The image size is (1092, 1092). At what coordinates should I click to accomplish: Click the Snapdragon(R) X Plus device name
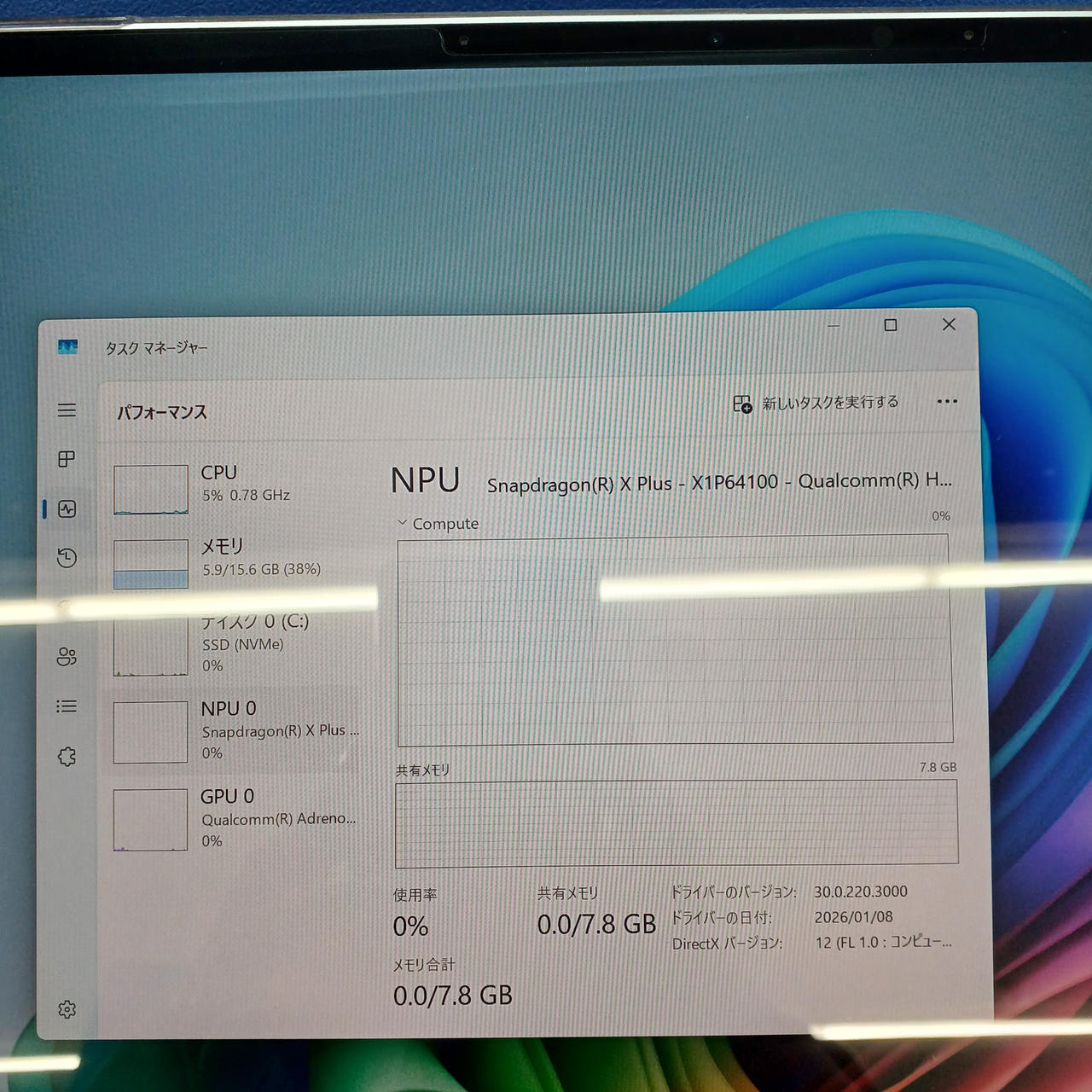pos(719,482)
